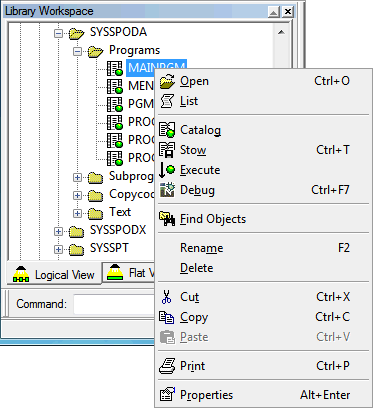Select the Programs folder label
Image resolution: width=373 pixels, height=408 pixels.
(x=135, y=51)
